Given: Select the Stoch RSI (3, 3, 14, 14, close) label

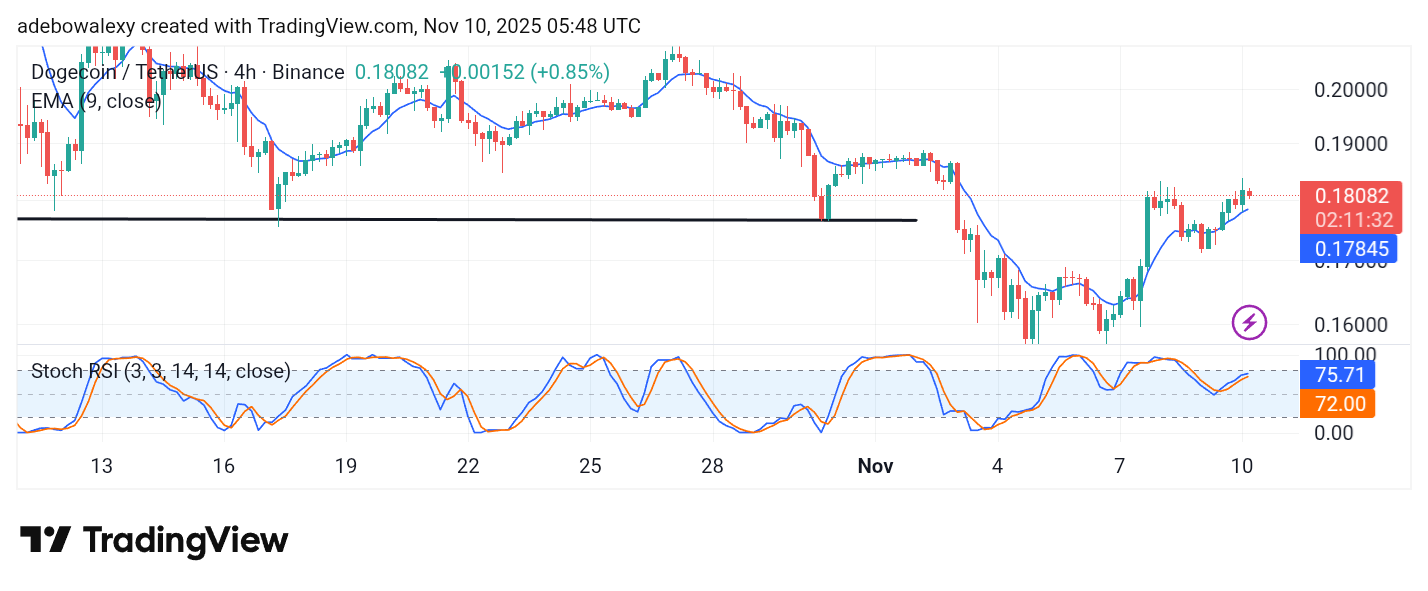Looking at the screenshot, I should click(161, 371).
